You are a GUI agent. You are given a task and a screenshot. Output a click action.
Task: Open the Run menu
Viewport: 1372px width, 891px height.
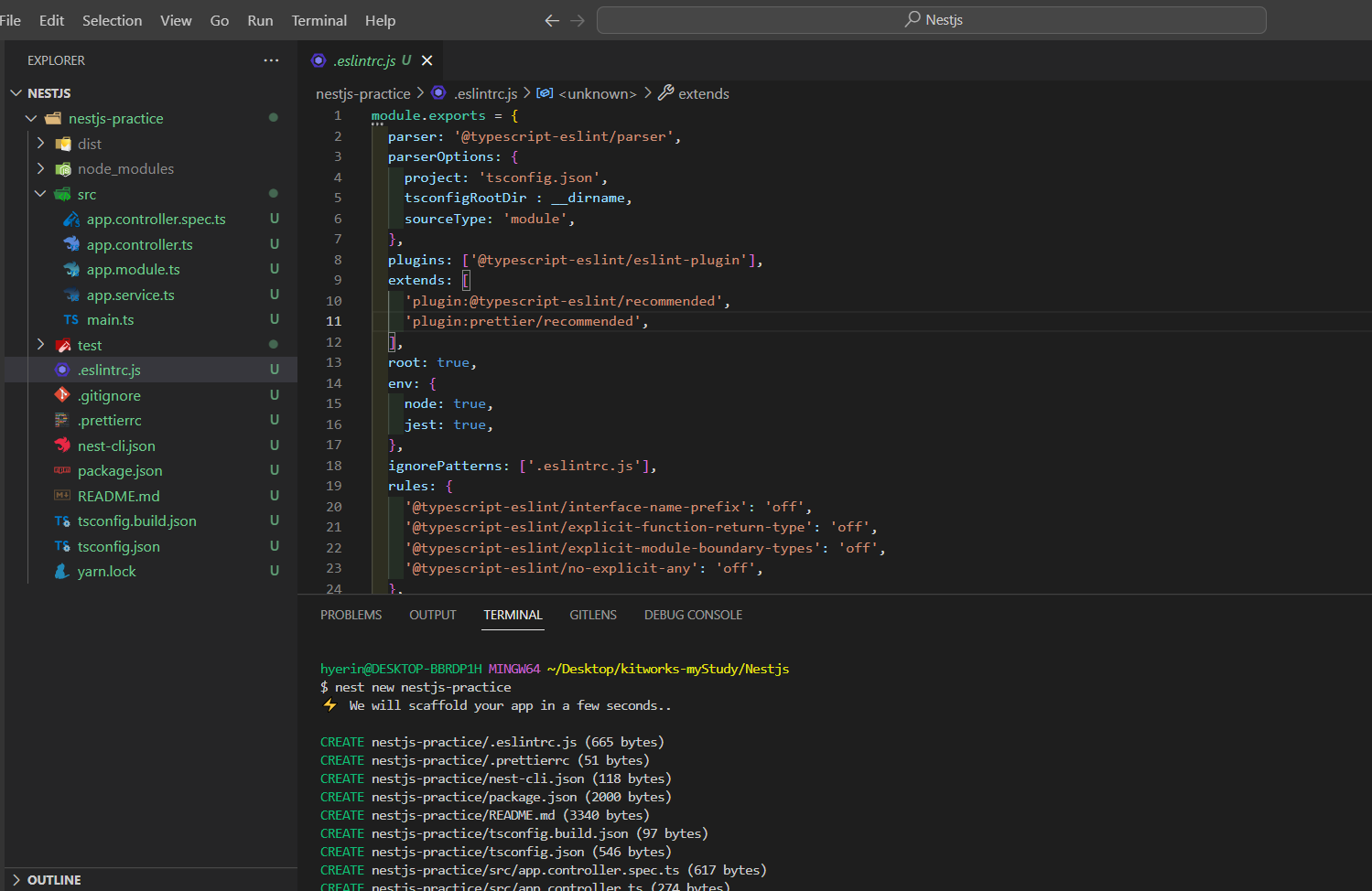pyautogui.click(x=260, y=20)
